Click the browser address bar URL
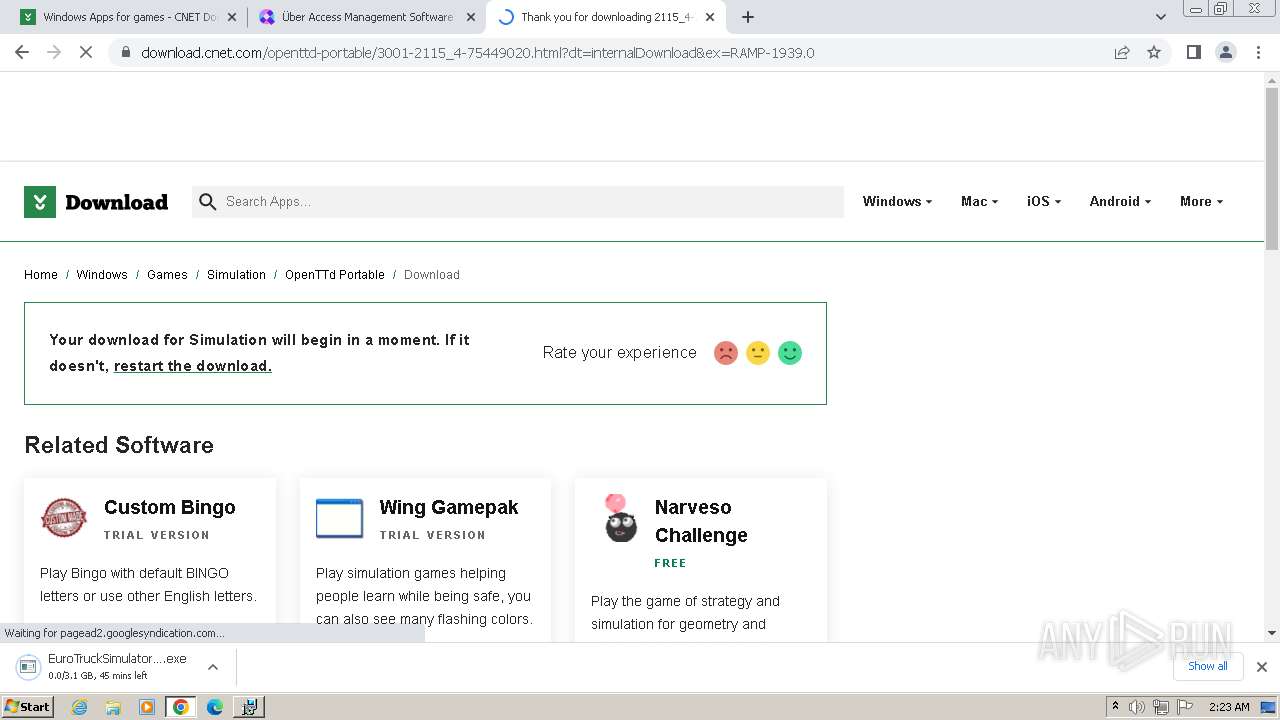The image size is (1280, 720). point(478,53)
